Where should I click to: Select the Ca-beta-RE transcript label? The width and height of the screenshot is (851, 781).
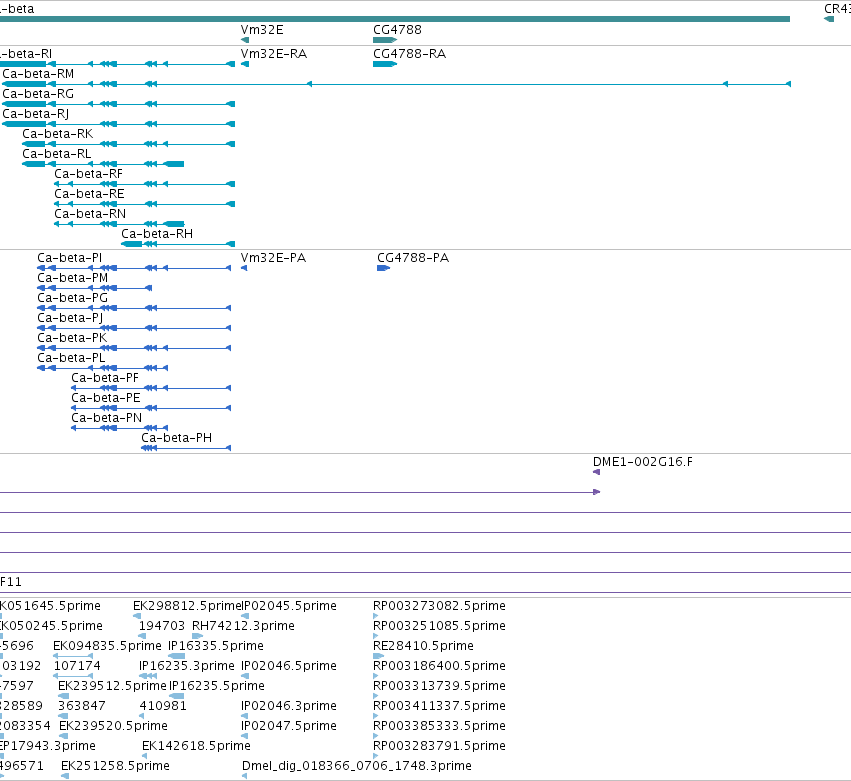click(x=89, y=194)
